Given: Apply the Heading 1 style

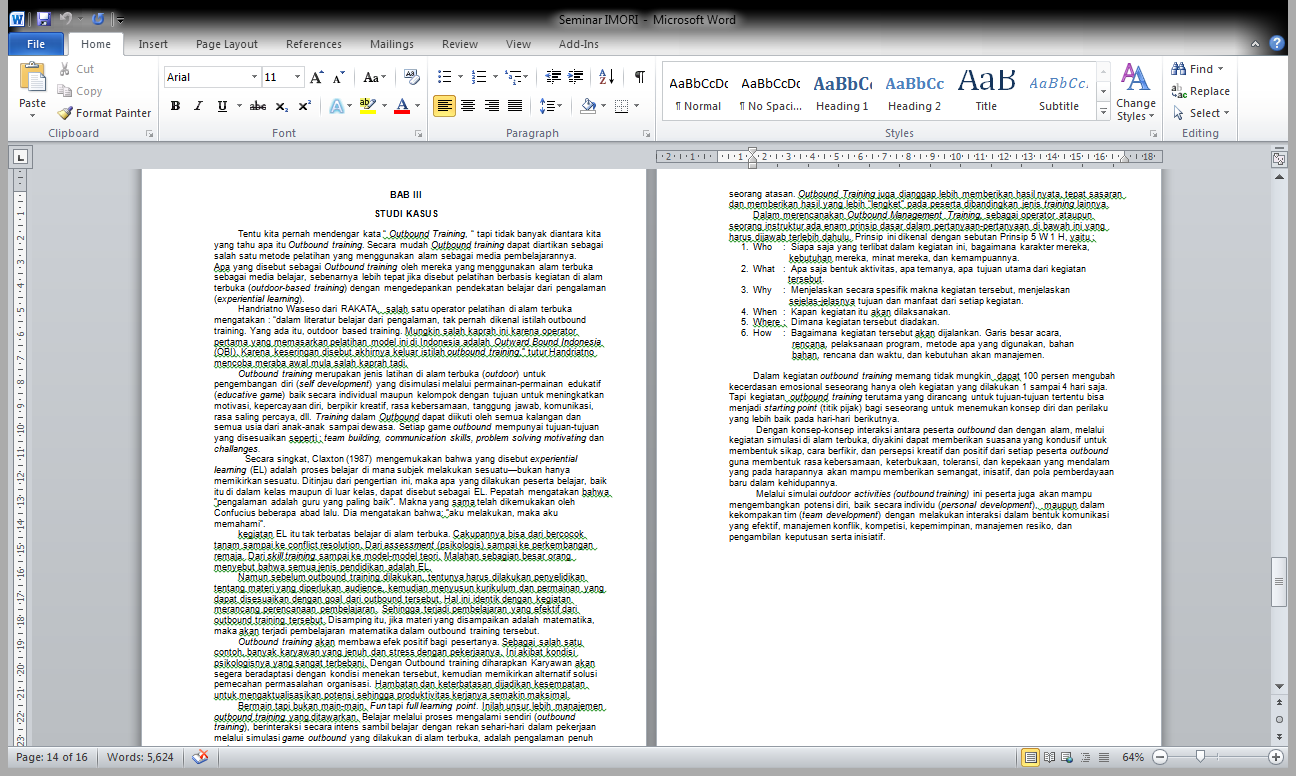Looking at the screenshot, I should [x=841, y=93].
